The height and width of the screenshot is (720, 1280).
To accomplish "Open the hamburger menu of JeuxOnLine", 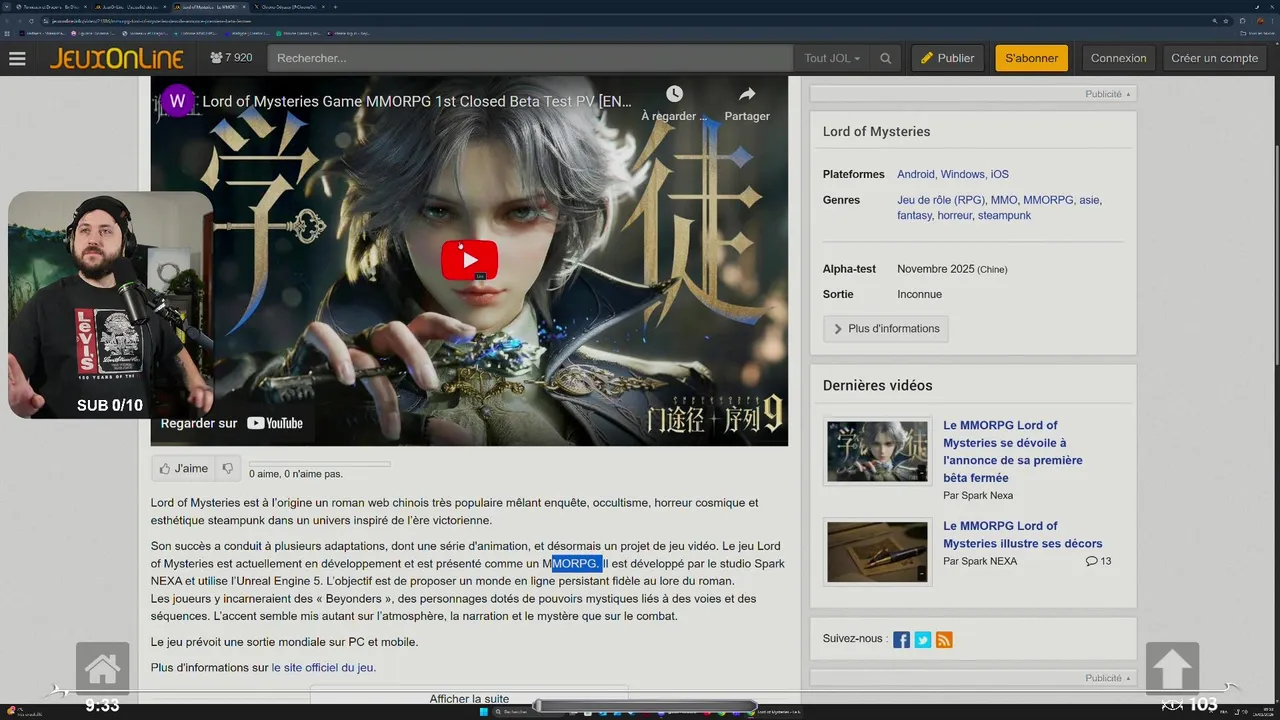I will 17,58.
